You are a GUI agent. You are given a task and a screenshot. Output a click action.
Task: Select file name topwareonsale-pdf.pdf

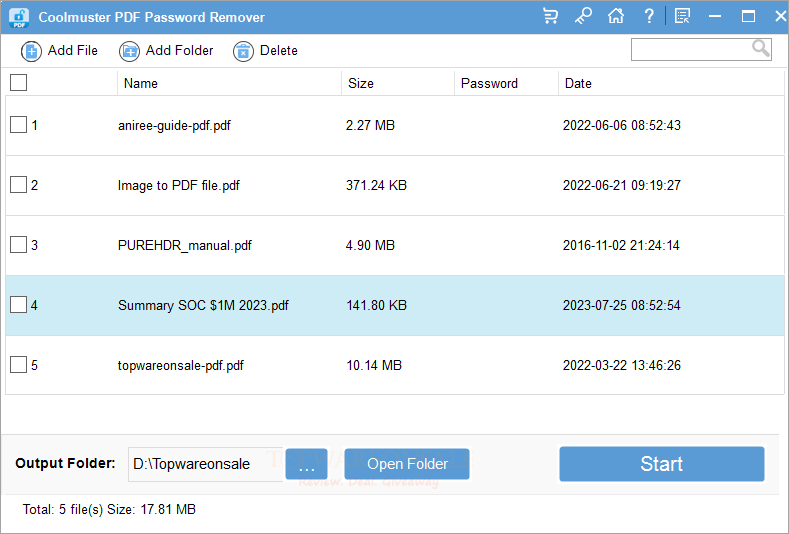pos(181,365)
